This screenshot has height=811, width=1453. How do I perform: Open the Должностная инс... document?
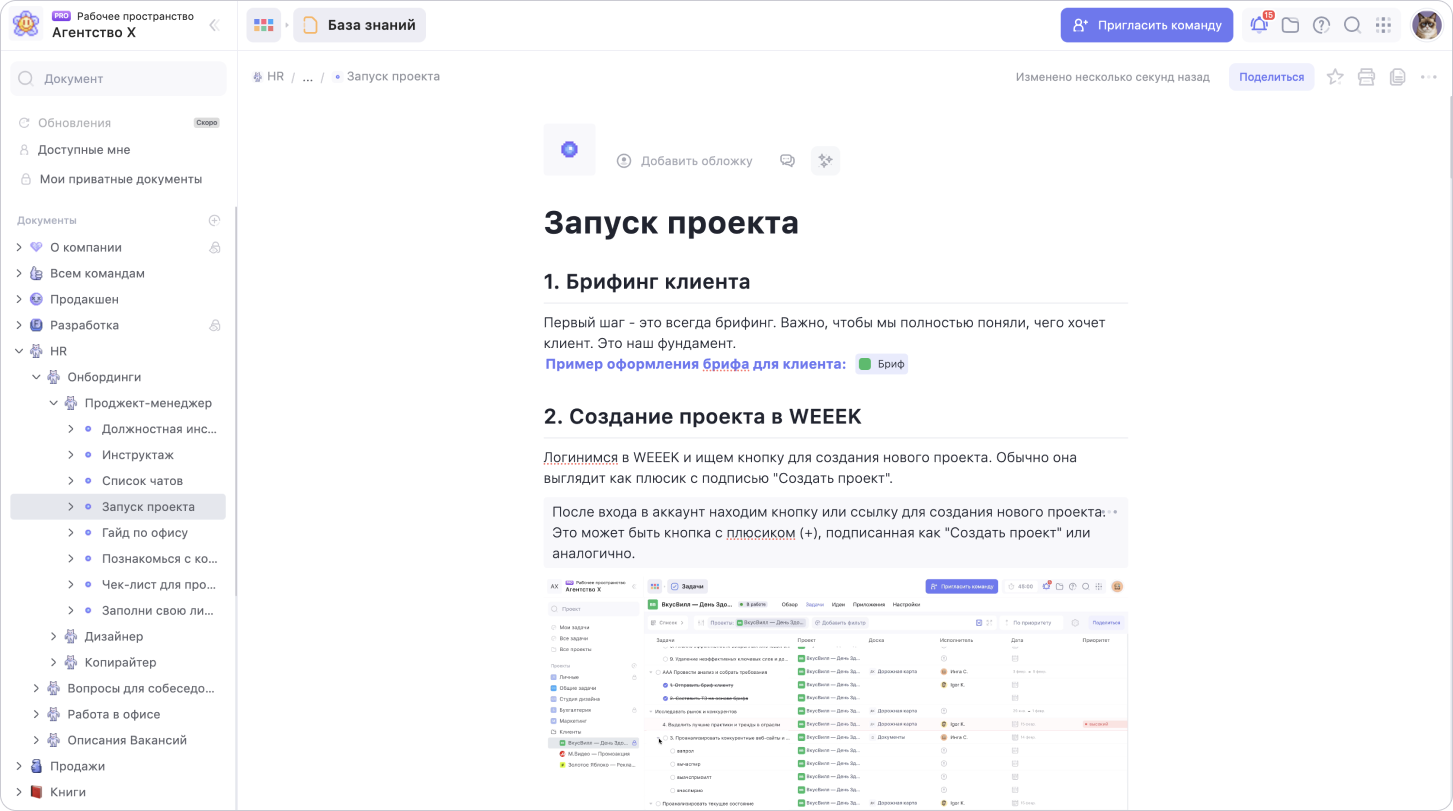point(159,429)
